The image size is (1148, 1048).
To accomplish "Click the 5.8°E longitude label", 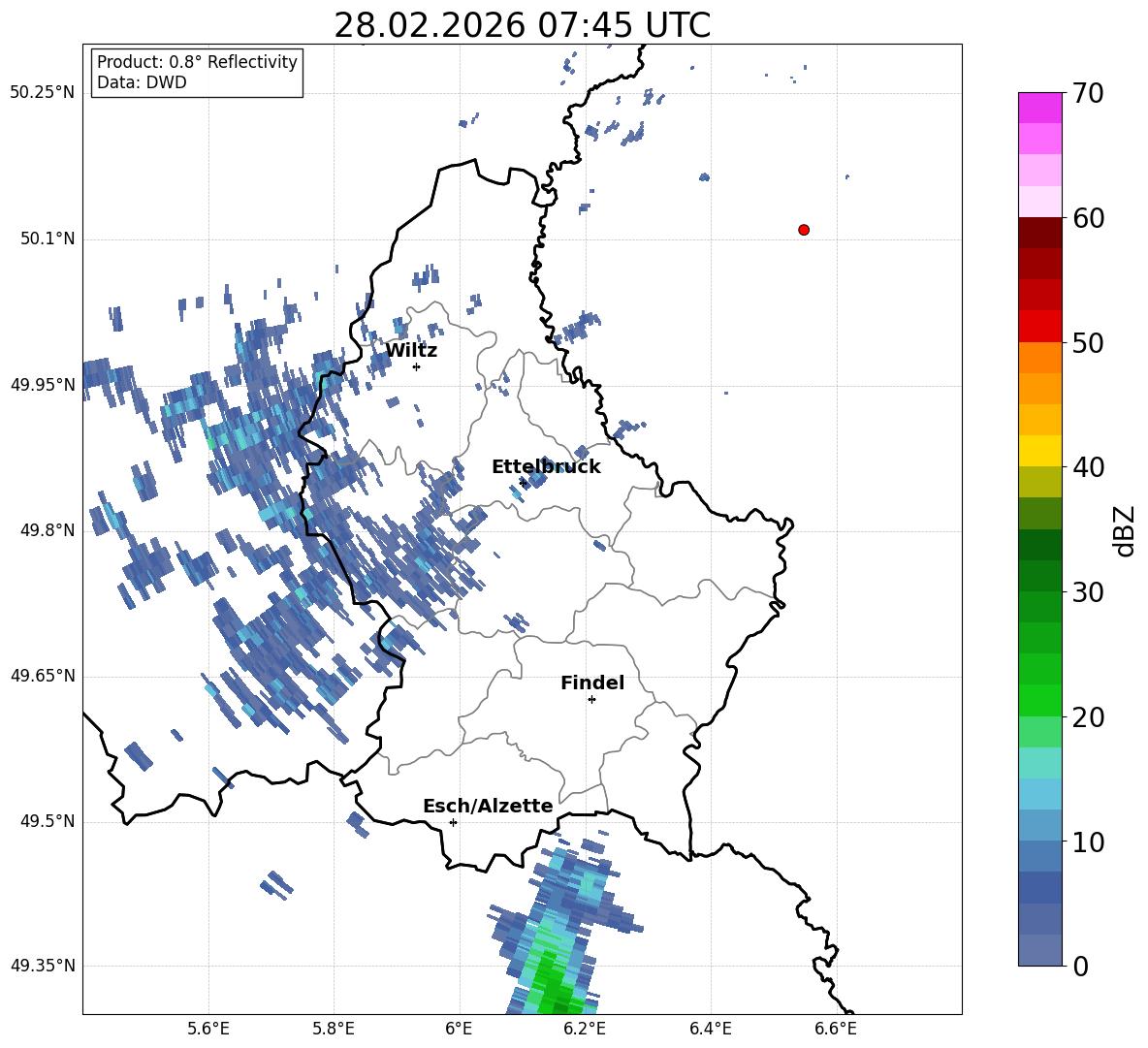I will tap(334, 1030).
